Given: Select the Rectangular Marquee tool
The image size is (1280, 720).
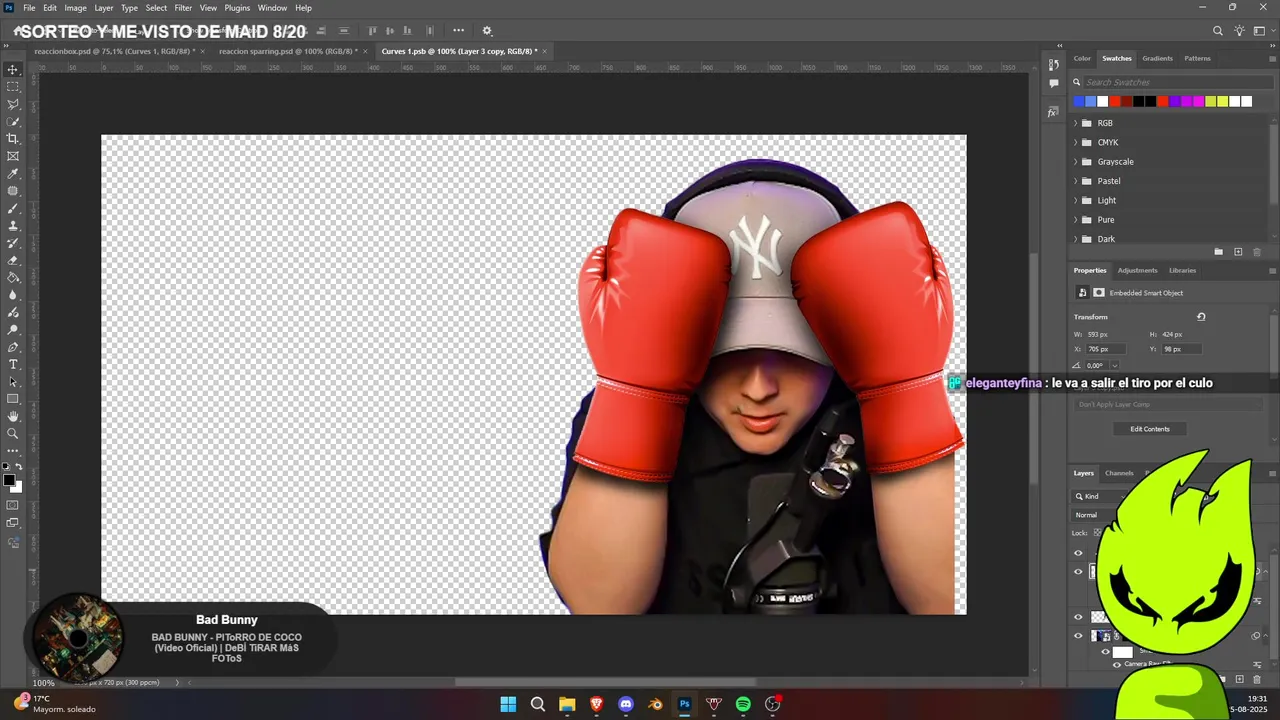Looking at the screenshot, I should [13, 87].
